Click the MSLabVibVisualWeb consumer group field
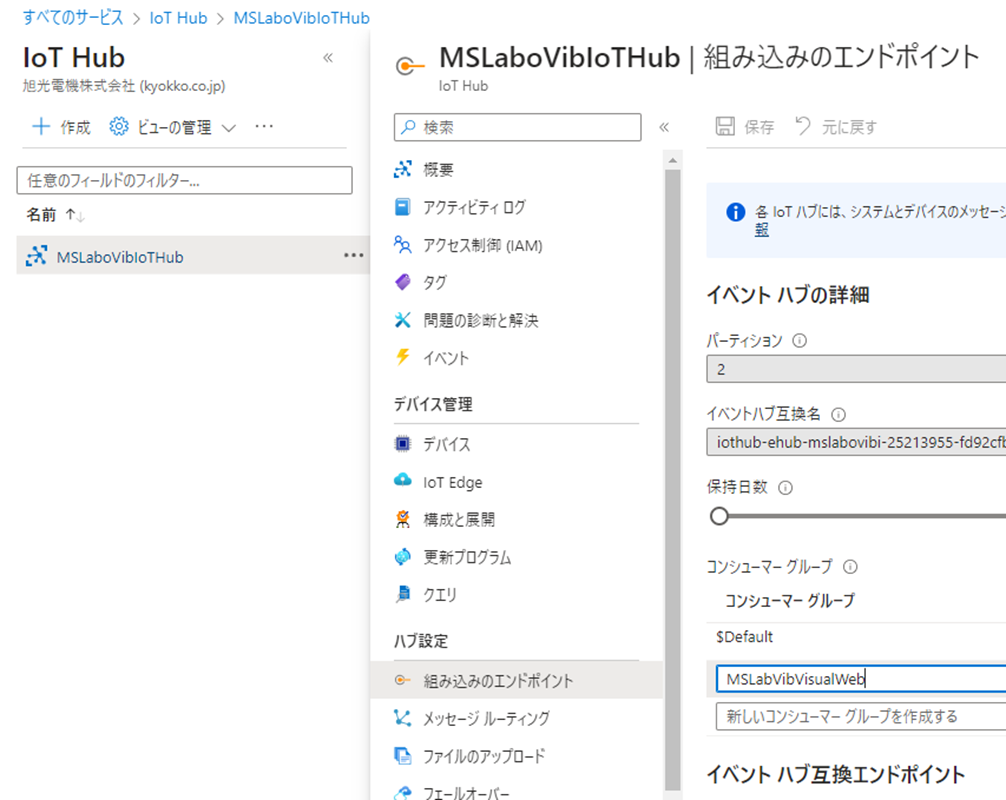 860,679
